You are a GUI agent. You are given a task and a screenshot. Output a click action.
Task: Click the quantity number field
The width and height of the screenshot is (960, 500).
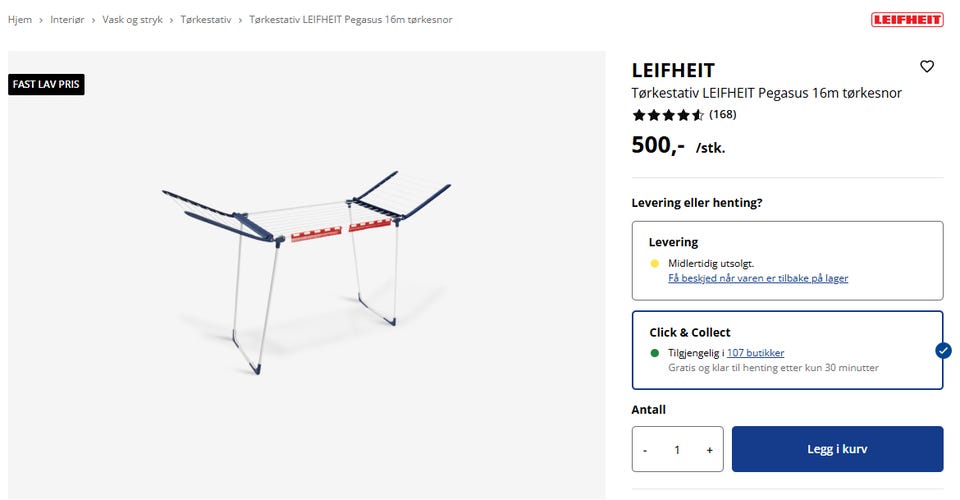677,450
